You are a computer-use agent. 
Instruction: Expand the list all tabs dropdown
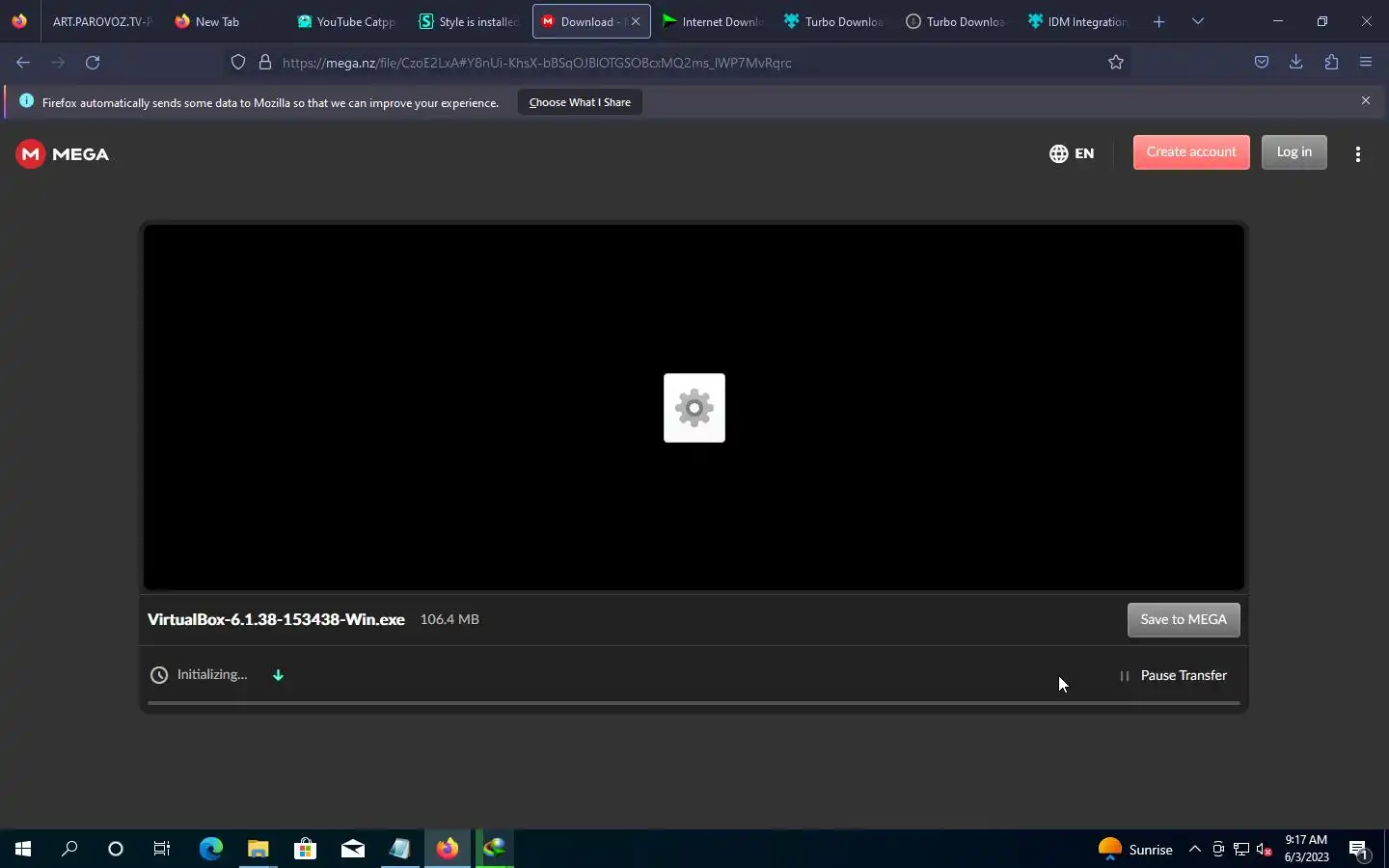pyautogui.click(x=1198, y=21)
